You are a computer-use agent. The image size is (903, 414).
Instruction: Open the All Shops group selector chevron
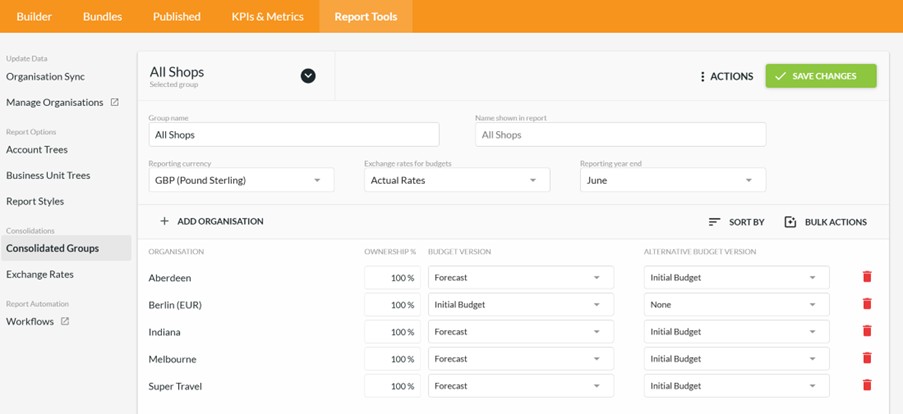(x=308, y=76)
